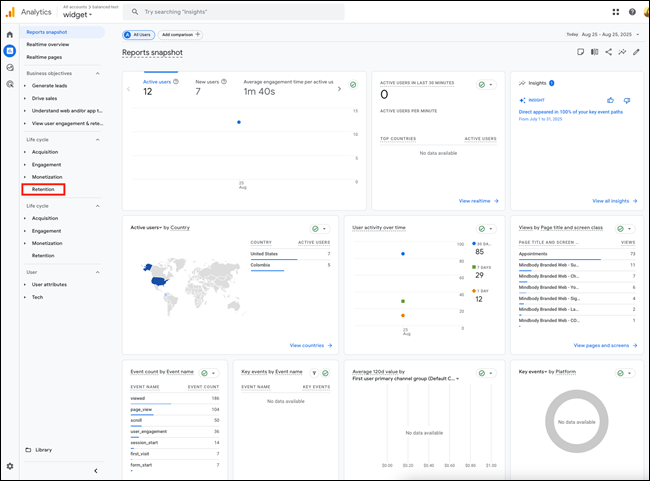
Task: Collapse the navigation panel chevron
Action: pos(96,471)
